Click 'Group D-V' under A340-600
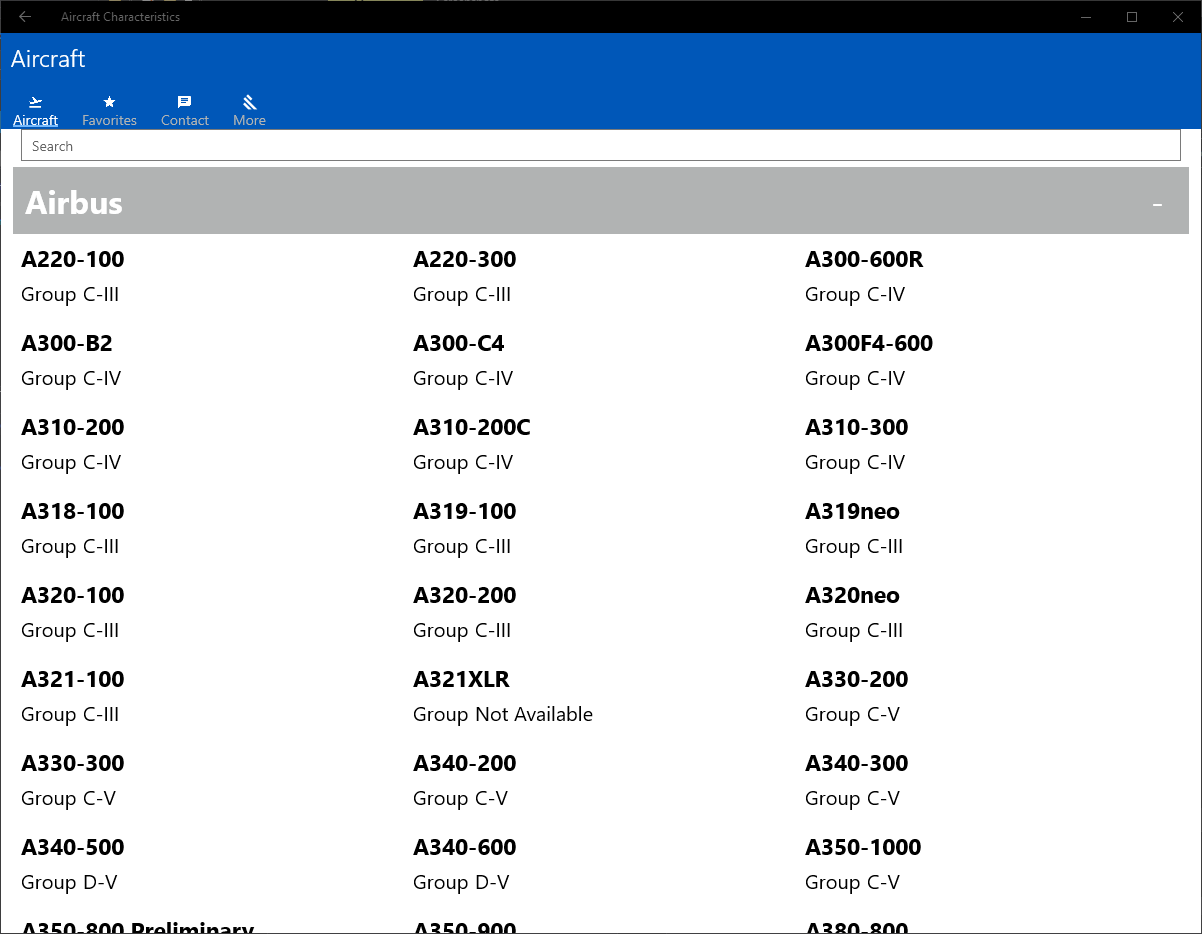 [x=461, y=883]
